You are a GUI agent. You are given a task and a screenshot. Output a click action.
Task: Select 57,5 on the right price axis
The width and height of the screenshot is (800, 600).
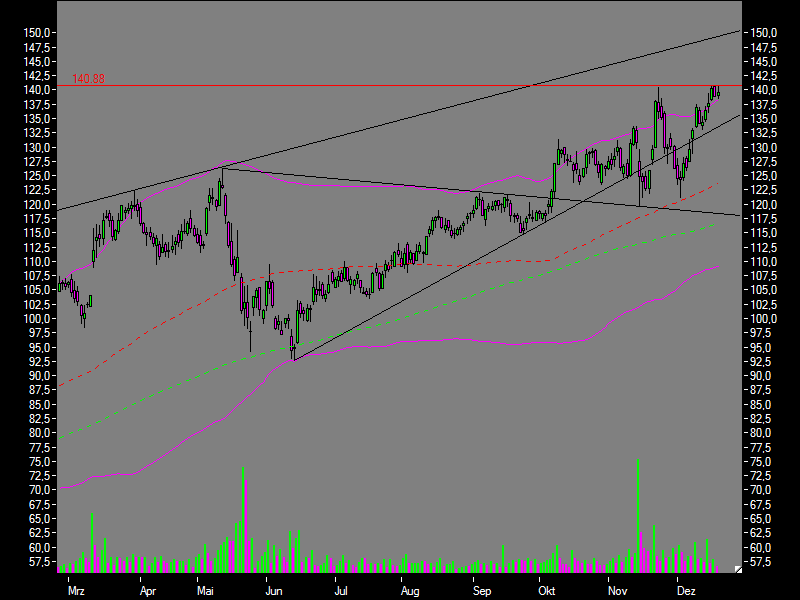(764, 562)
